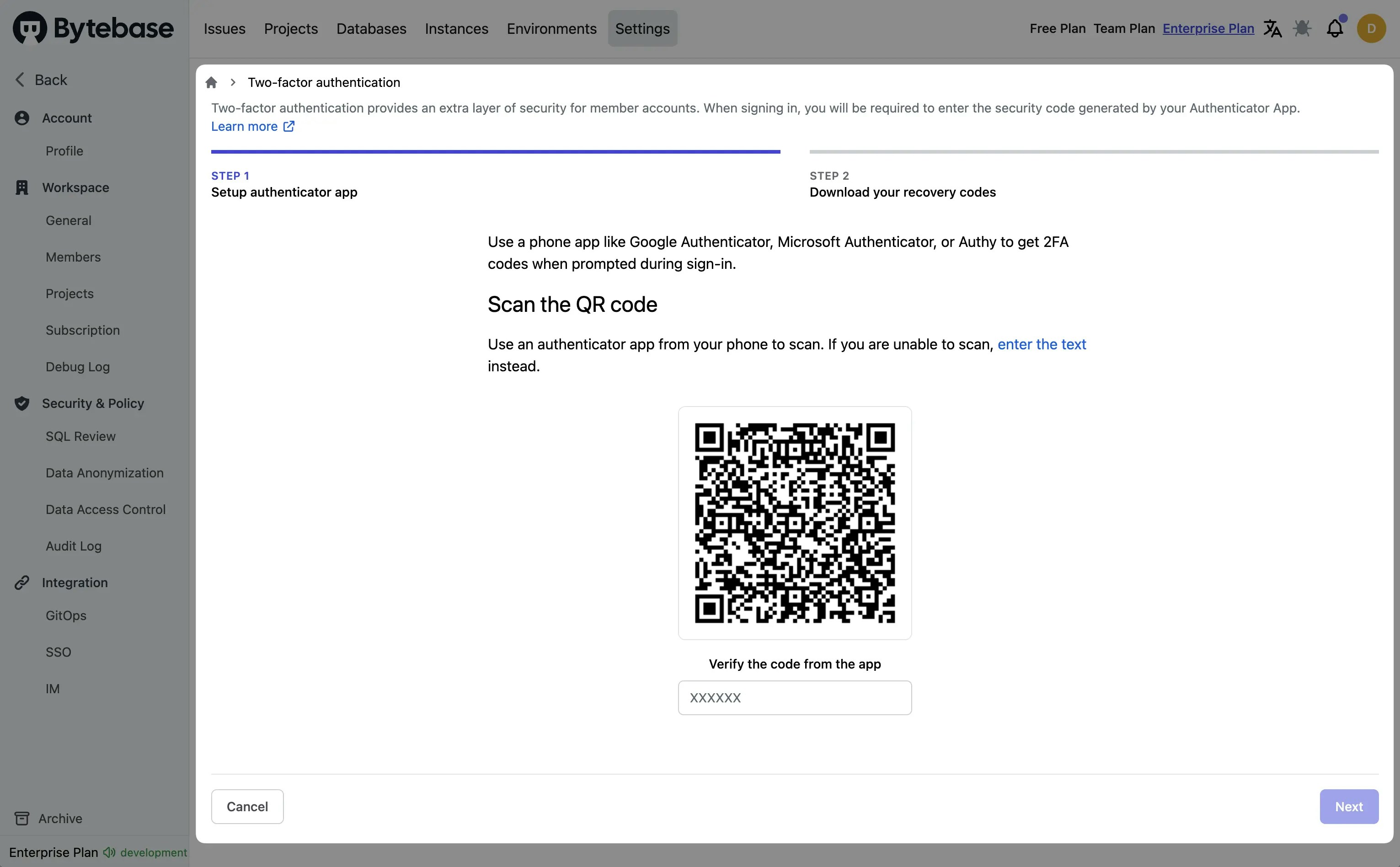Click the Security & Policy shield icon
This screenshot has width=1400, height=867.
[x=22, y=403]
